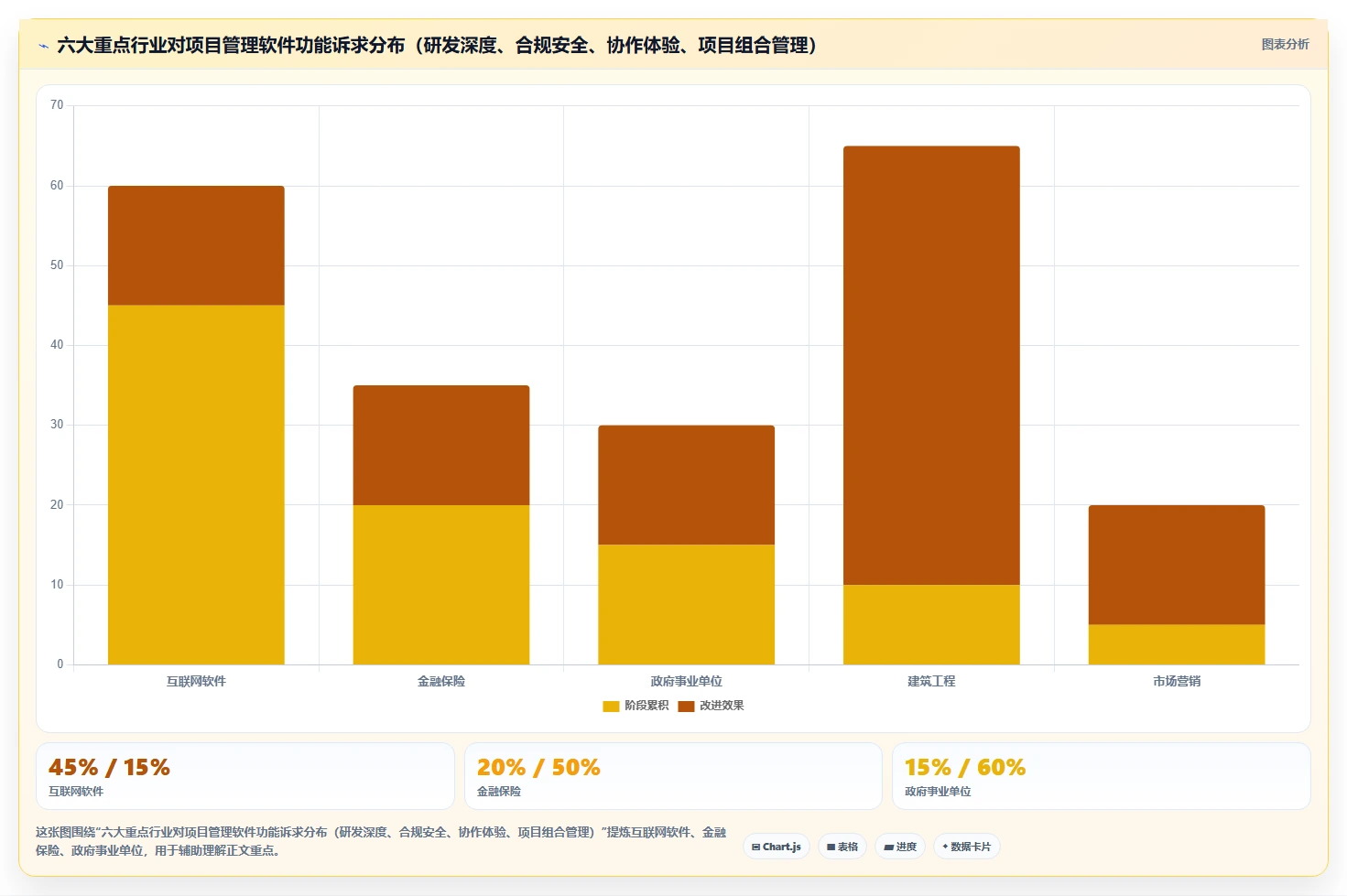Click the y-axis value 0
1347x896 pixels.
click(60, 664)
